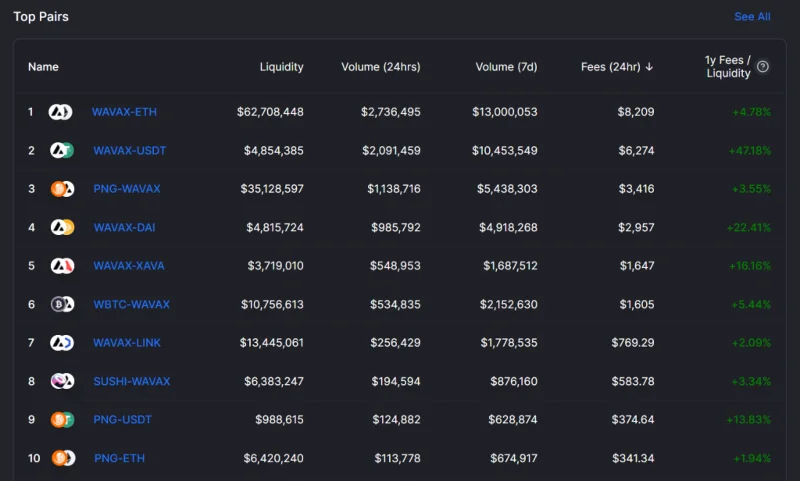Click liquidity value $62,708,448
800x481 pixels.
pos(270,112)
